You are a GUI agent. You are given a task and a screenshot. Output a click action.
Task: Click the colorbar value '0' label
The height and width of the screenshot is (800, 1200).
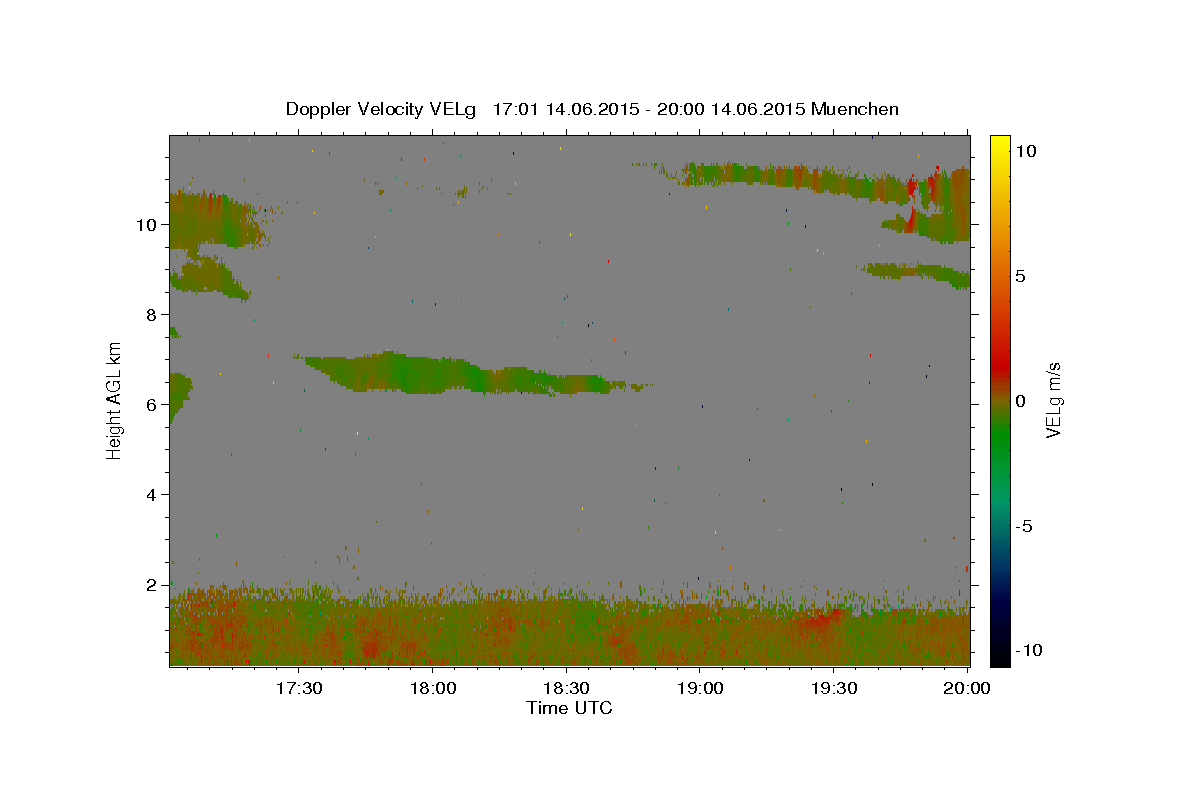pos(1020,400)
